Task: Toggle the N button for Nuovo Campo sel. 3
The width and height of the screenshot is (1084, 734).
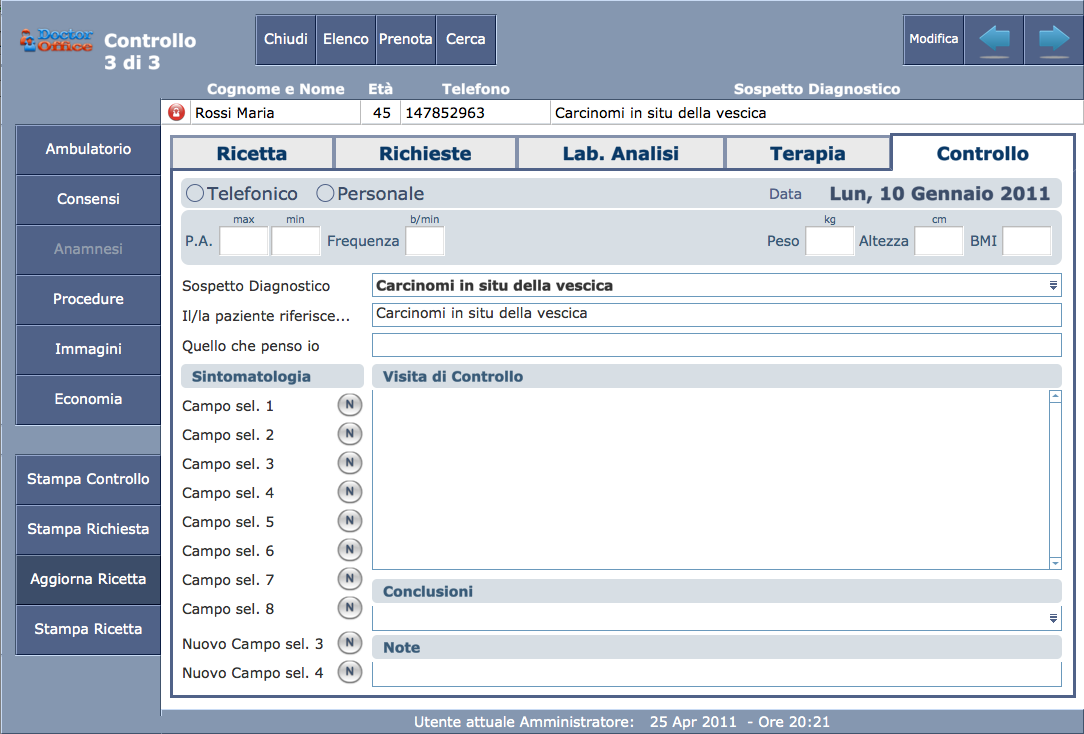Action: click(x=350, y=643)
